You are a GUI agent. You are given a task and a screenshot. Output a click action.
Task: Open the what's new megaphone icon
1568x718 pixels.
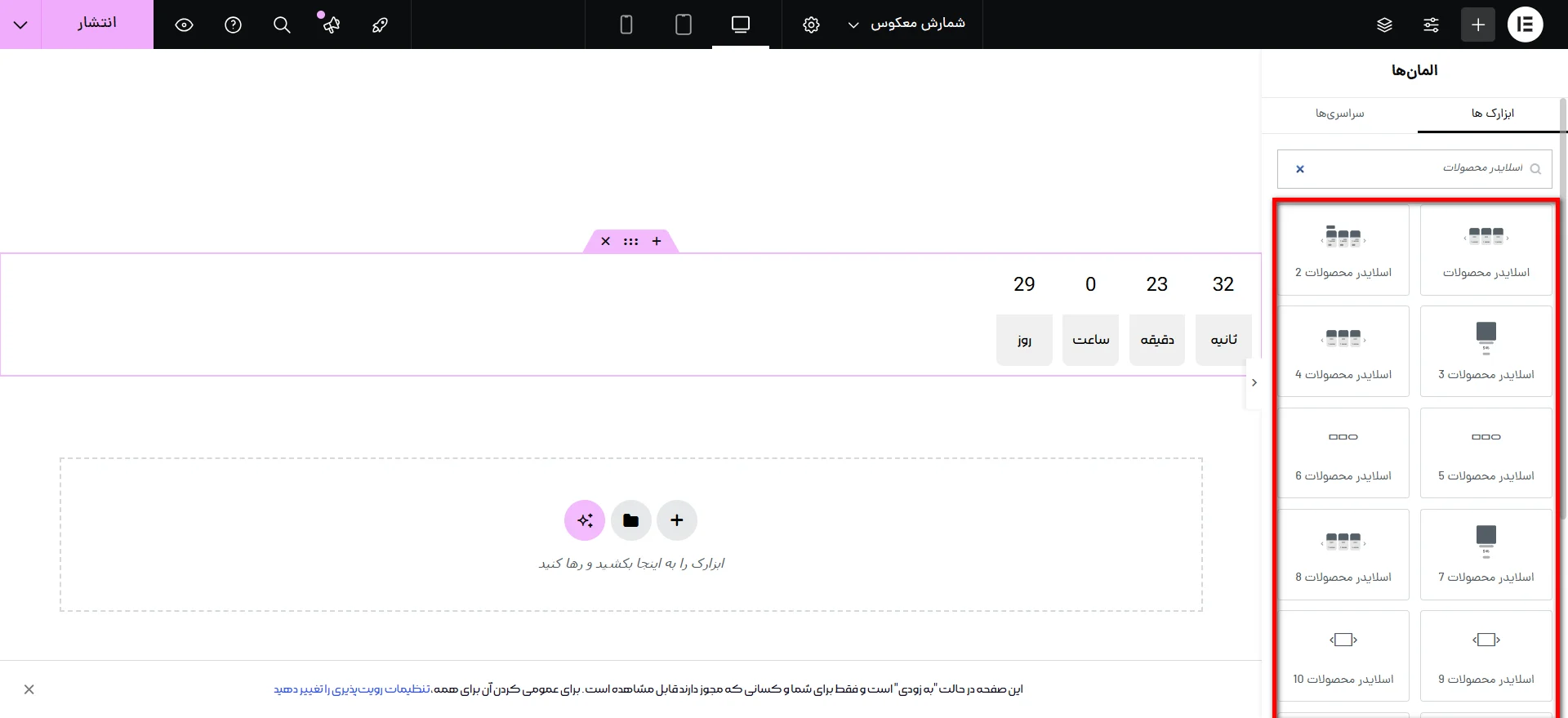pyautogui.click(x=330, y=25)
